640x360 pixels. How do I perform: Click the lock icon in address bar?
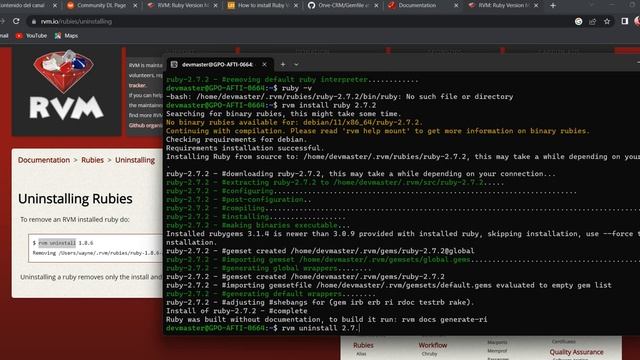point(34,22)
